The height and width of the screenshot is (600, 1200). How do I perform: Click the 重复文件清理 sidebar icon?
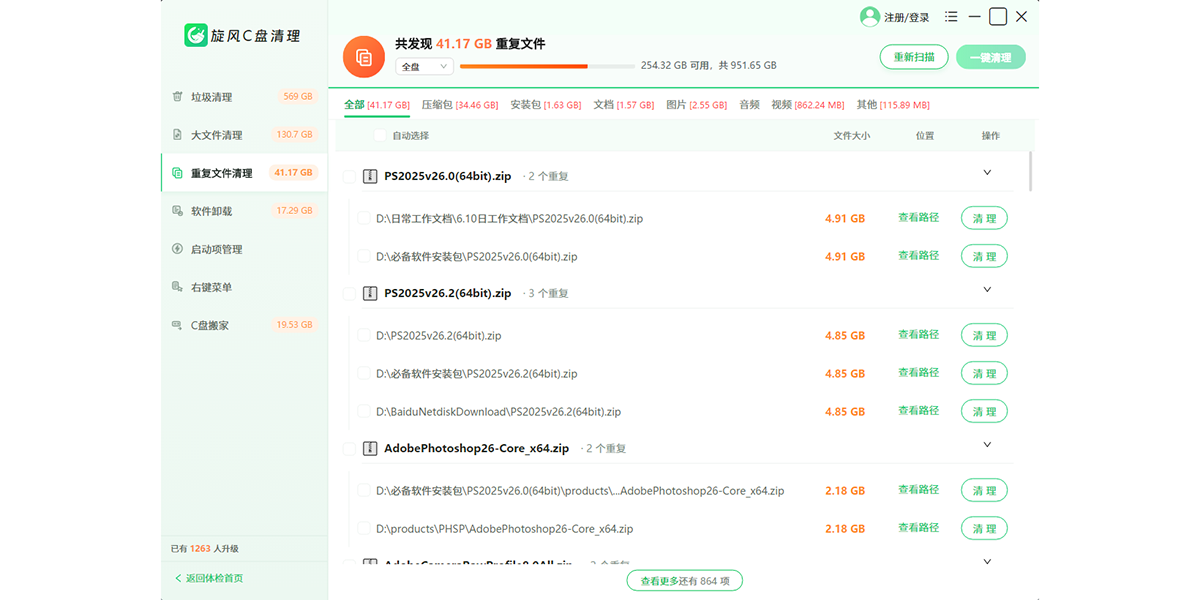pos(177,173)
